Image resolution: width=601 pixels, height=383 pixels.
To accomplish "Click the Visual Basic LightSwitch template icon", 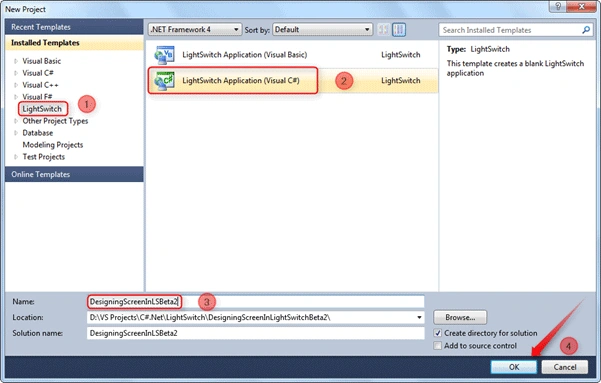I will point(164,55).
